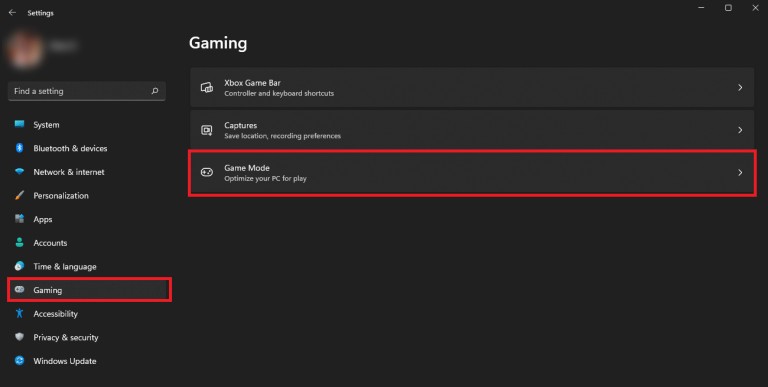768x387 pixels.
Task: Click in the Find a setting field
Action: [87, 91]
